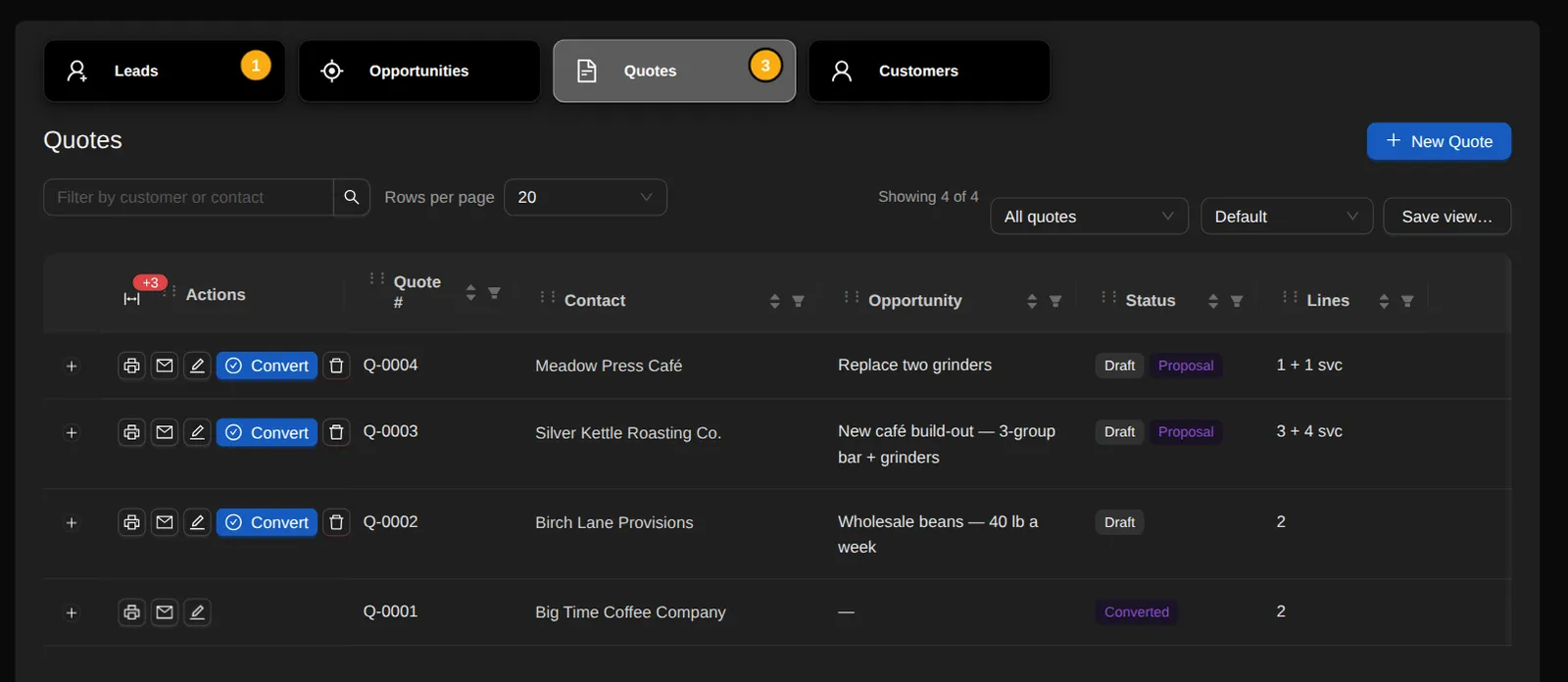
Task: Print quote Q-0004
Action: click(x=131, y=365)
